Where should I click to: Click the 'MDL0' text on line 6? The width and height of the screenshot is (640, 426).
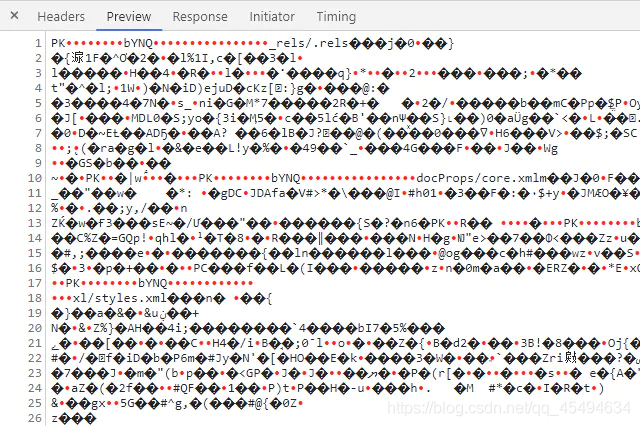click(x=145, y=118)
